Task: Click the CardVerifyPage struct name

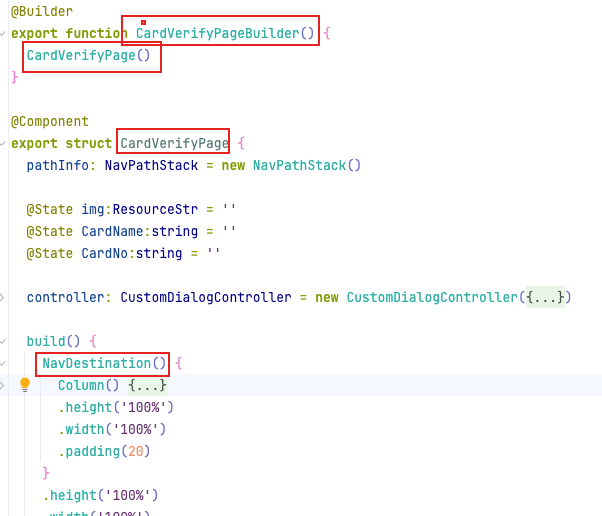Action: [x=174, y=144]
